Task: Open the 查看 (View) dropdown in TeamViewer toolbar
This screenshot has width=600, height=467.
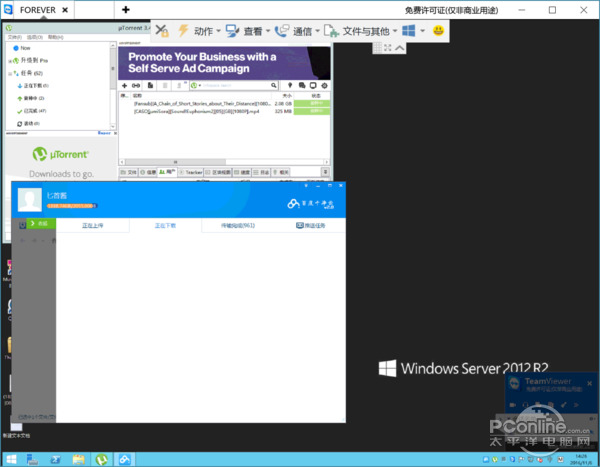Action: click(x=257, y=31)
